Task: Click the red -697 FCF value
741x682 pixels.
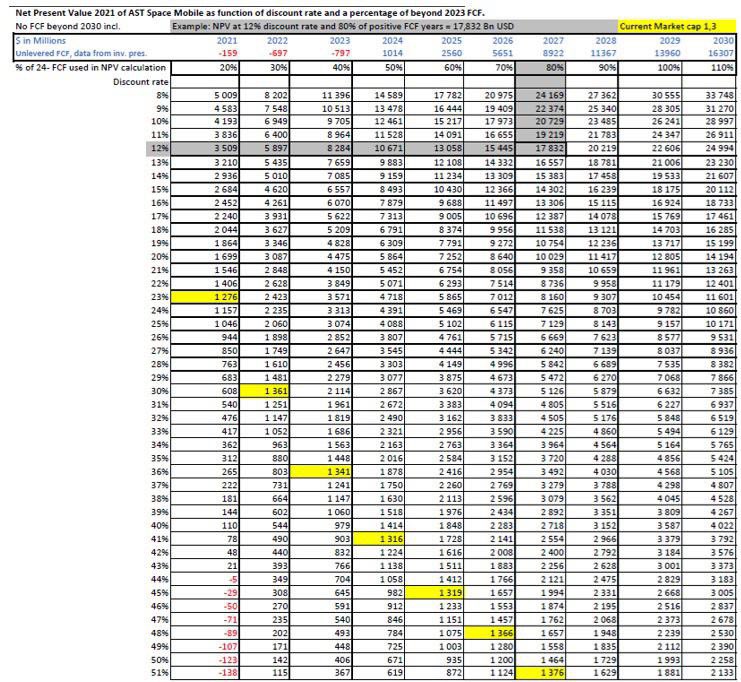Action: 278,53
